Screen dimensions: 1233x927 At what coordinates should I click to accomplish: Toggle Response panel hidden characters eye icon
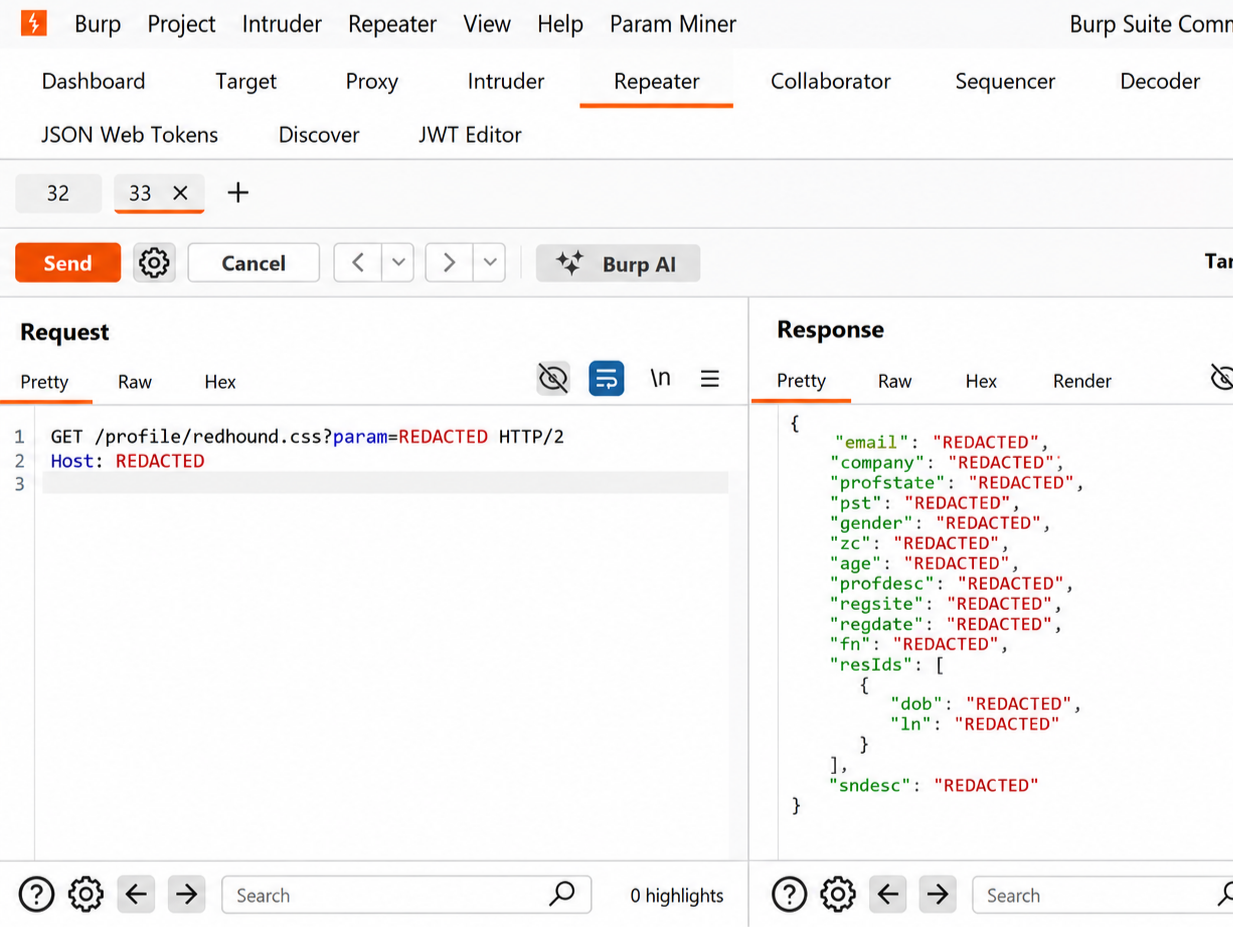click(x=1222, y=378)
